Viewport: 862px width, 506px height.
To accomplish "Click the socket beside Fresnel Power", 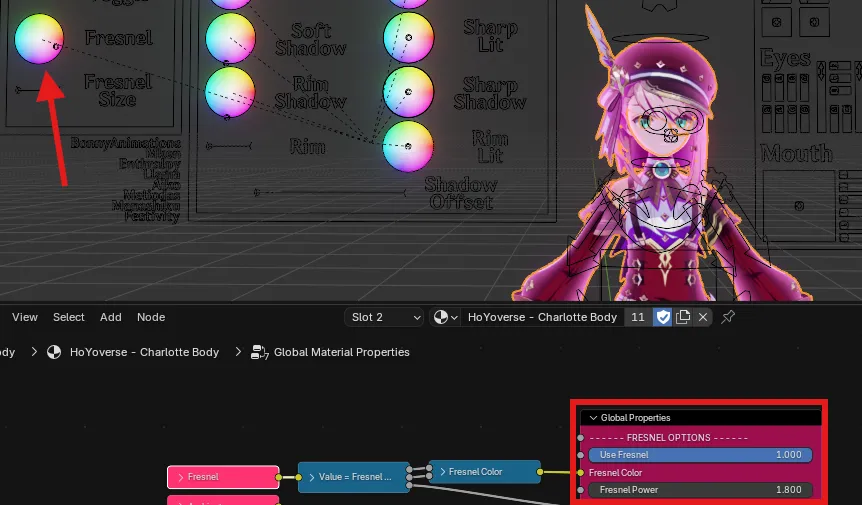I will click(x=581, y=490).
